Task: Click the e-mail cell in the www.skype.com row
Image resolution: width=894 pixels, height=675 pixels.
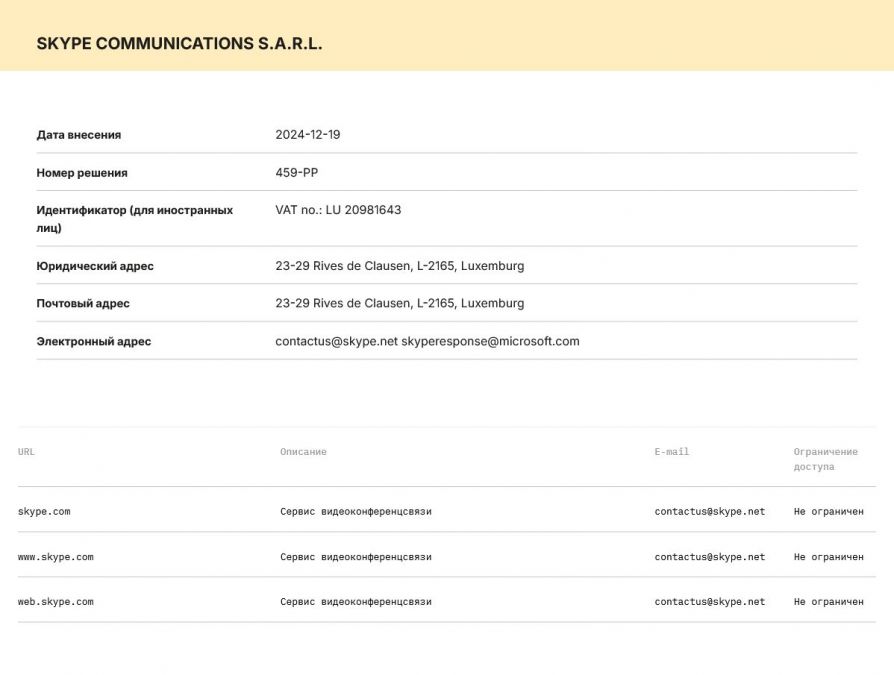Action: [710, 557]
